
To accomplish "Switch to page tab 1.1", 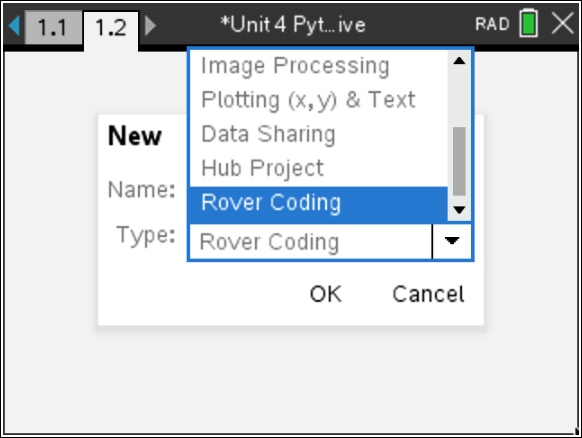I will click(53, 27).
